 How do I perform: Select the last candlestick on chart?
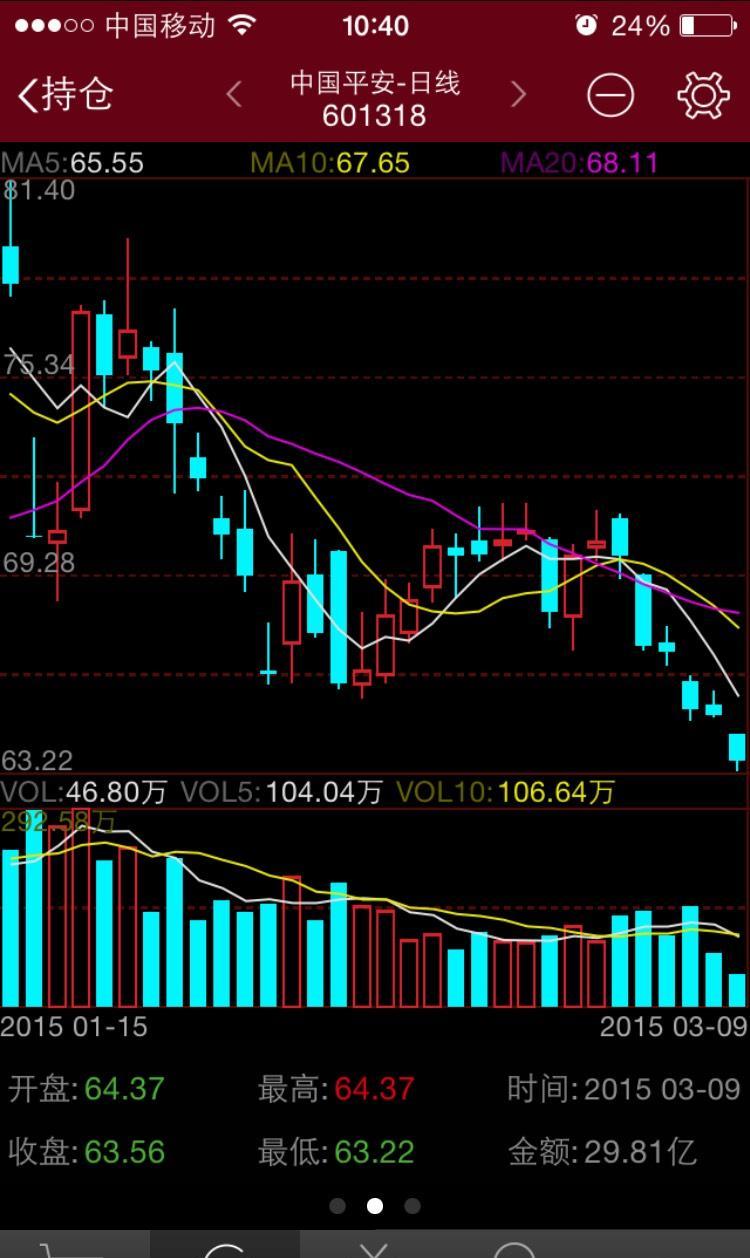pos(737,751)
